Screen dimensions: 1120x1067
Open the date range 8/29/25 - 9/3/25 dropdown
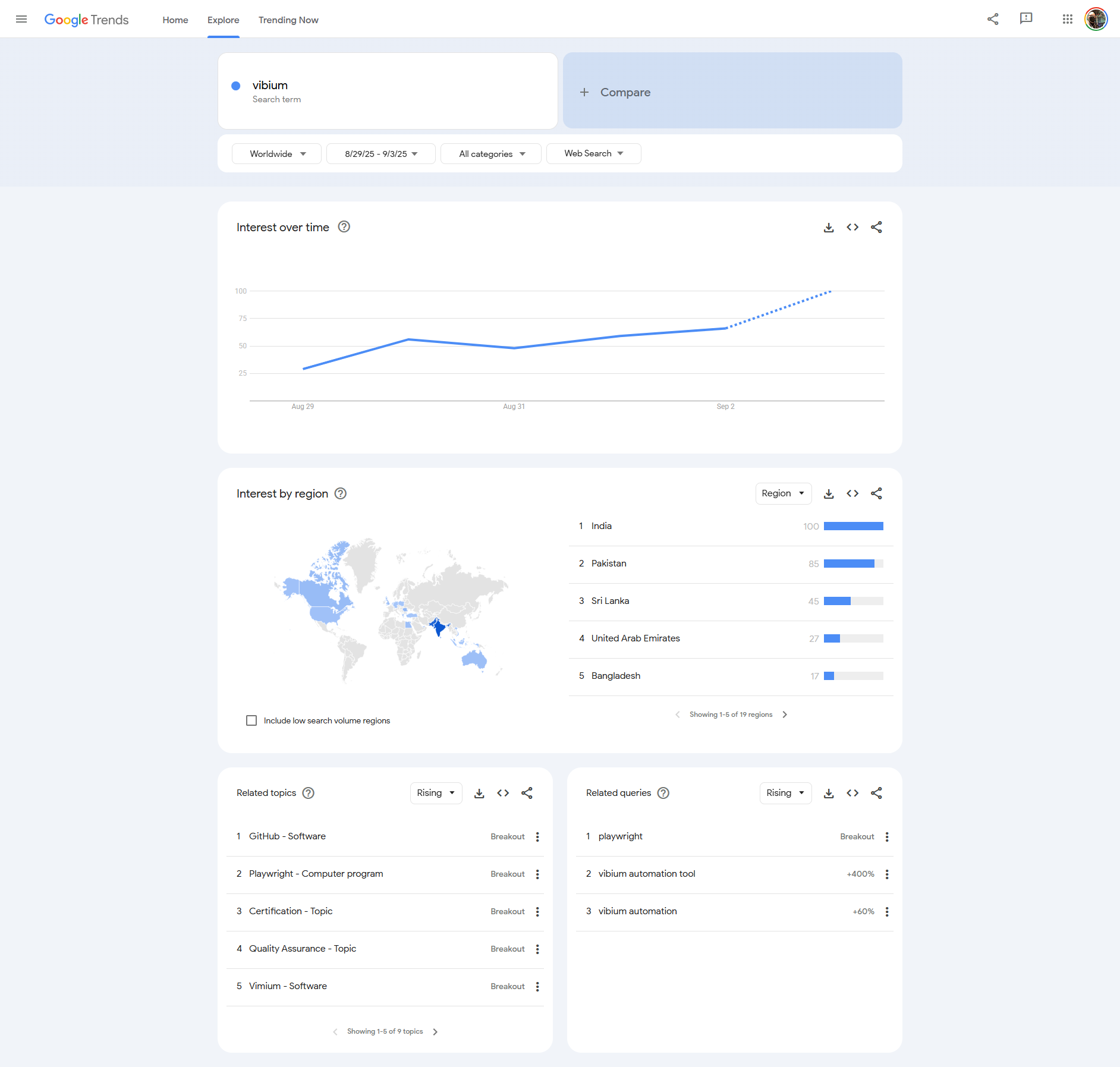tap(380, 154)
